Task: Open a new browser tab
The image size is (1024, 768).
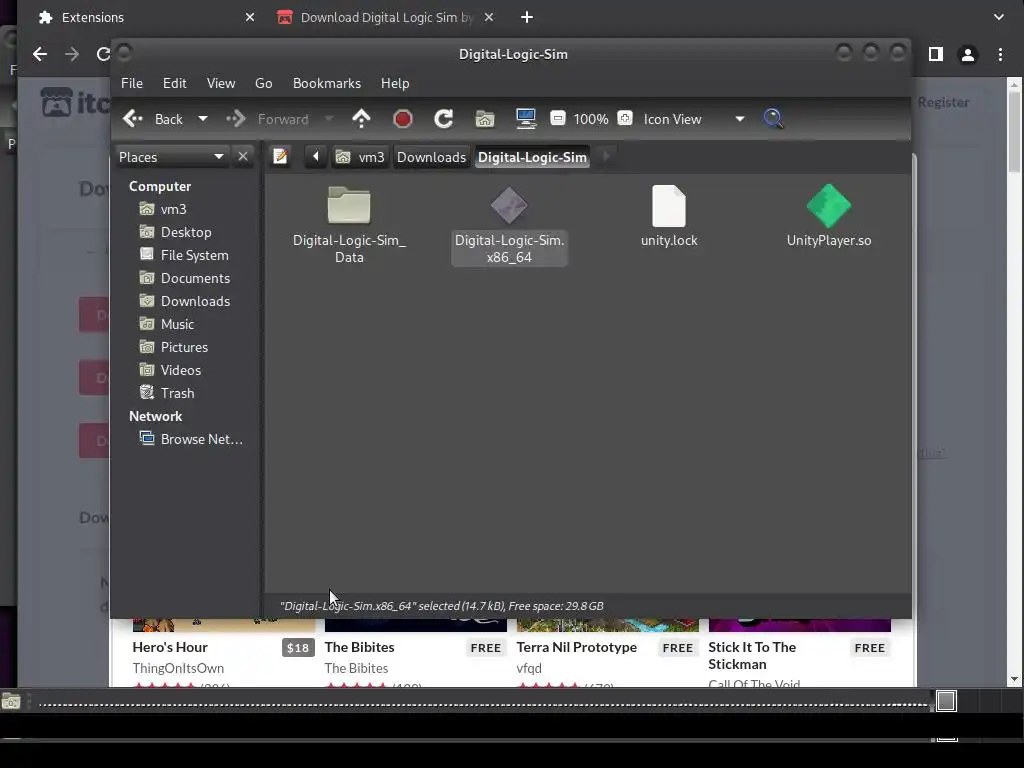Action: [x=527, y=18]
